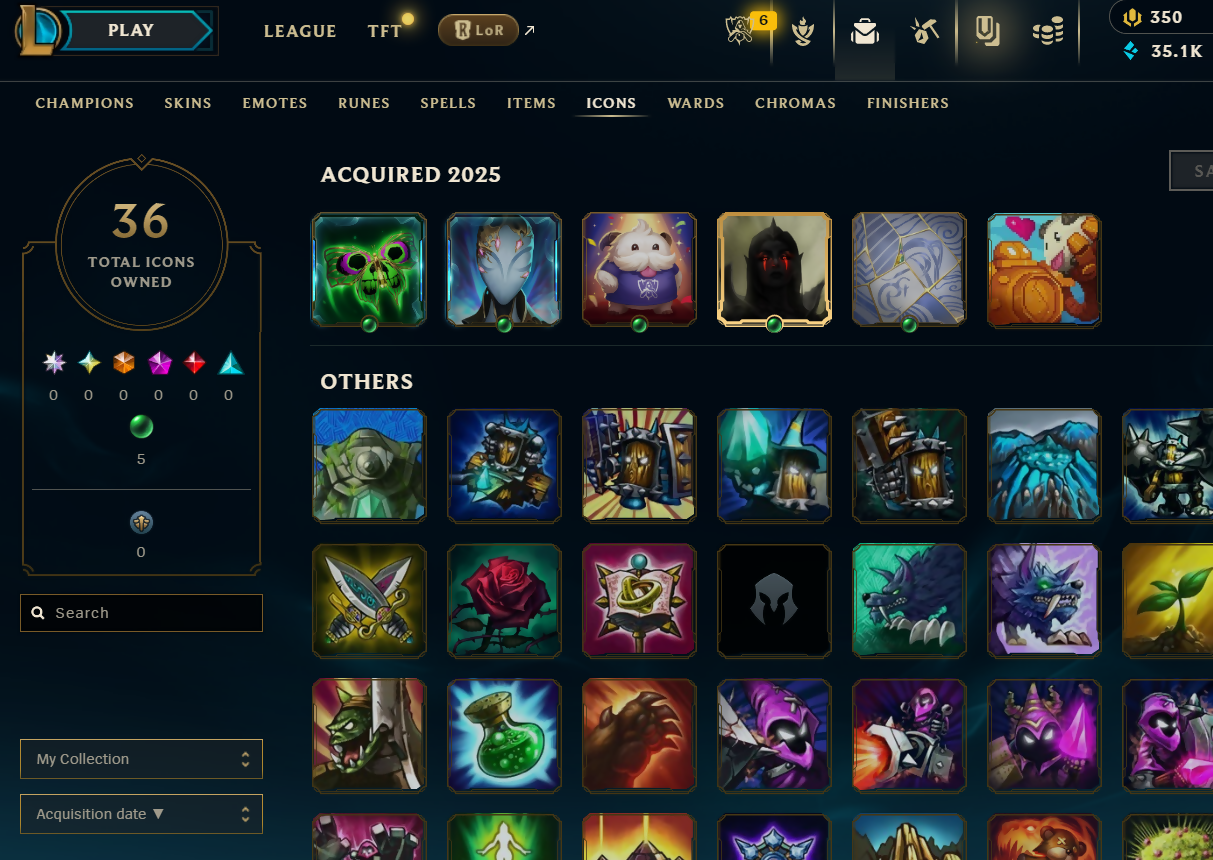Open the Legends of Runeterra LoR link

478,30
